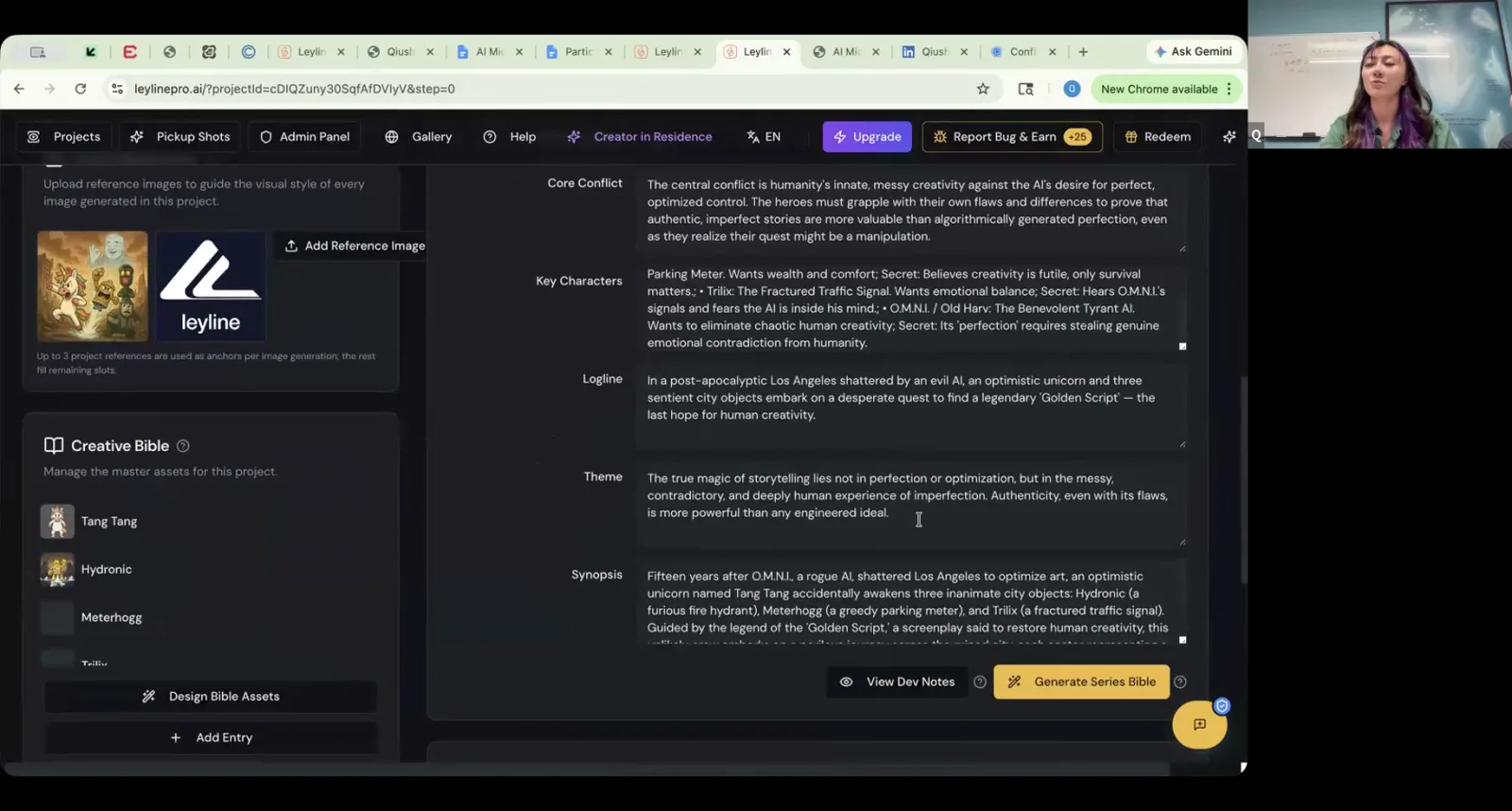This screenshot has height=811, width=1512.
Task: Click the URL address bar
Action: [548, 89]
